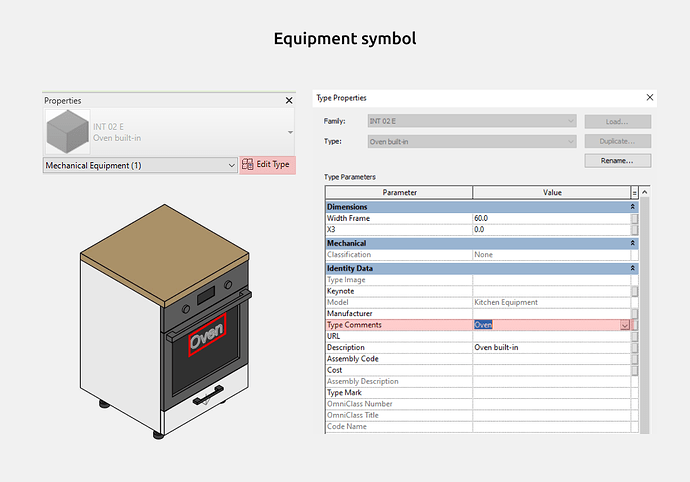Screen dimensions: 690x482
Task: Collapse the Dimensions parameter group
Action: (633, 206)
